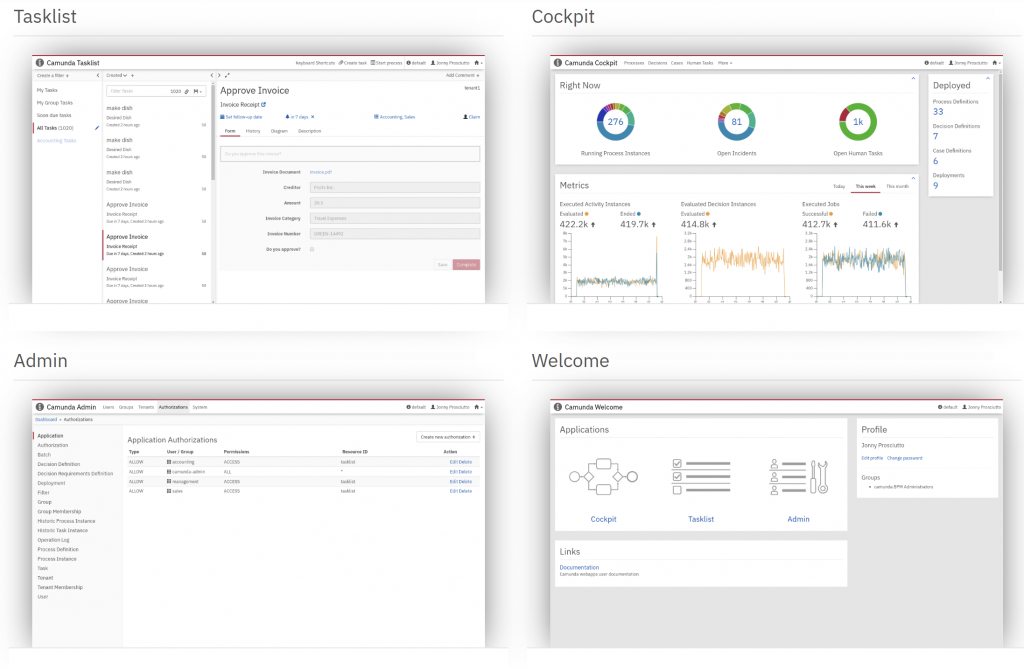Click the Camunda logo in the Cockpit header
This screenshot has height=667, width=1024.
point(558,63)
